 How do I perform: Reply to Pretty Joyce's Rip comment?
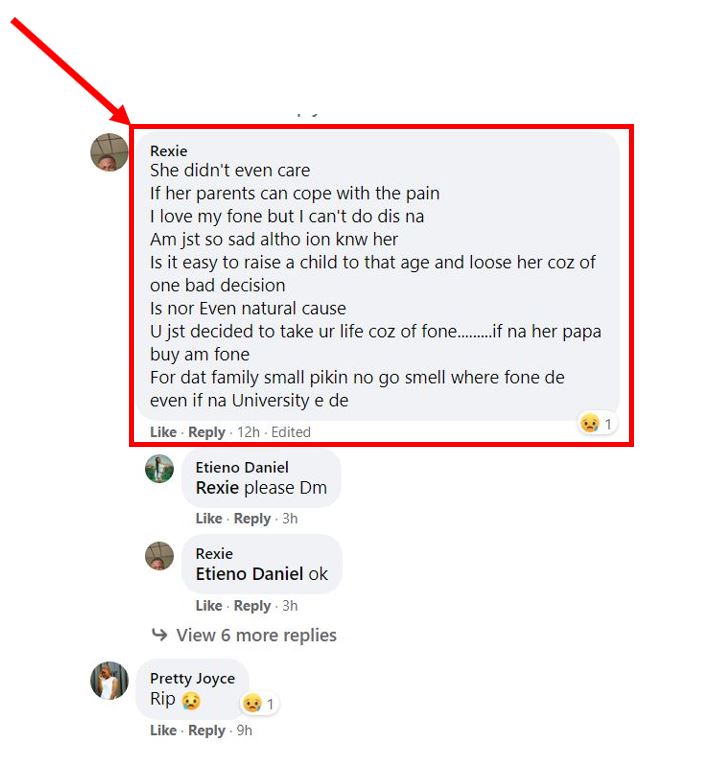click(207, 730)
